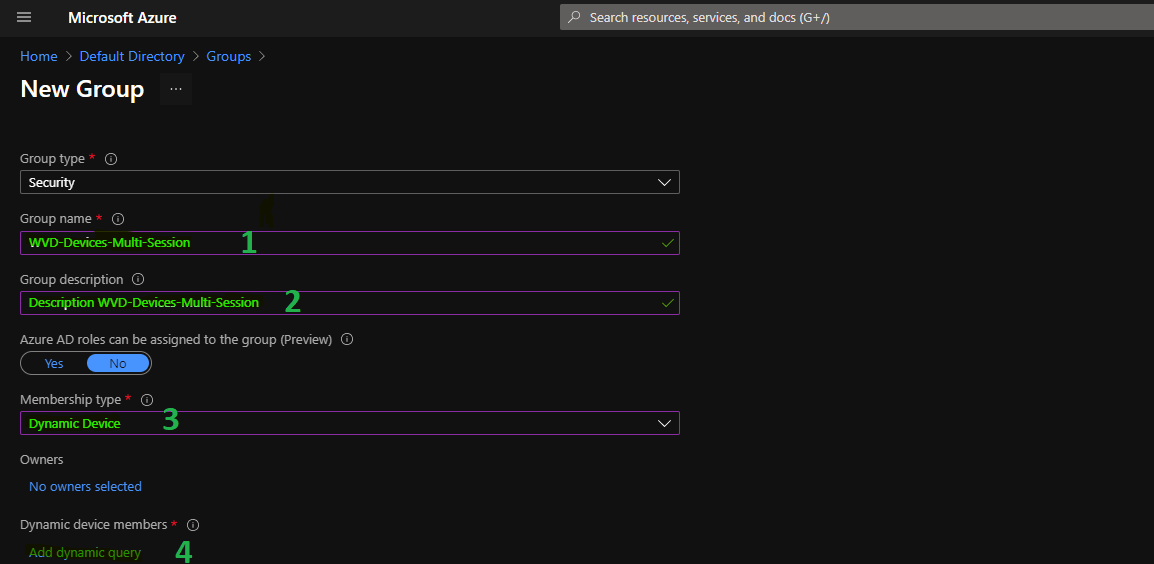The width and height of the screenshot is (1154, 564).
Task: Set Azure AD roles toggle to No
Action: (118, 363)
